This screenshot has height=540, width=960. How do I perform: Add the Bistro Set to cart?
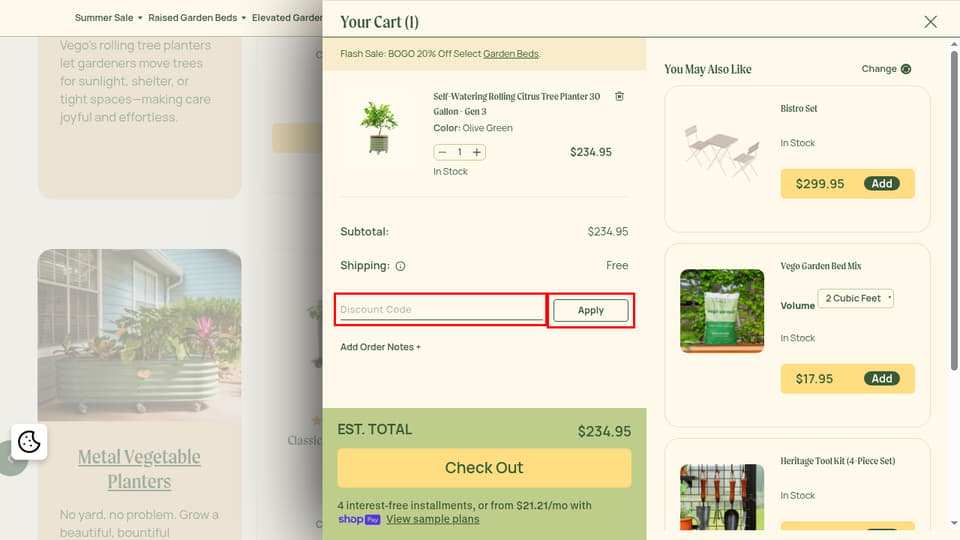(882, 184)
